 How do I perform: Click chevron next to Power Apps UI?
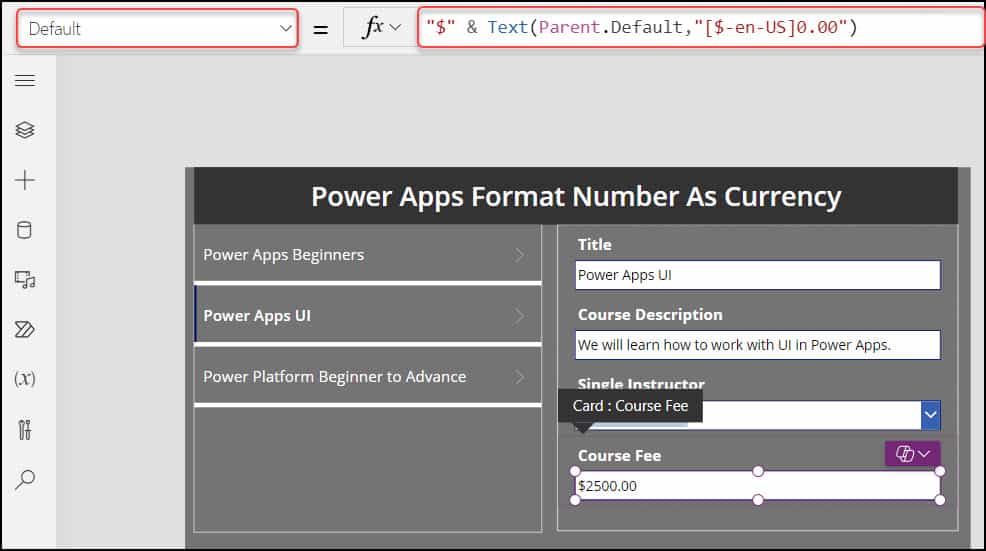coord(519,316)
